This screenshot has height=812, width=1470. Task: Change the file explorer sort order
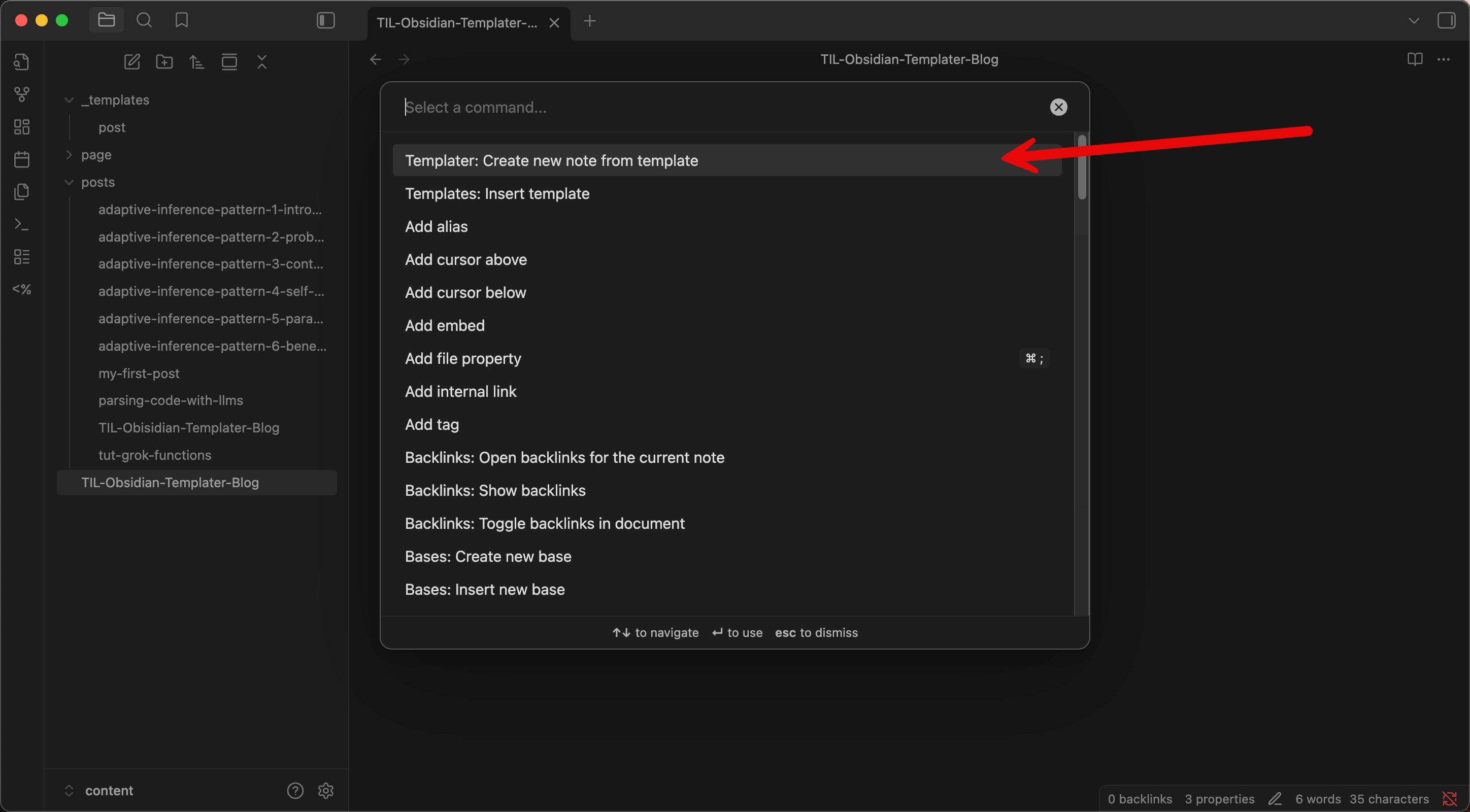point(197,61)
